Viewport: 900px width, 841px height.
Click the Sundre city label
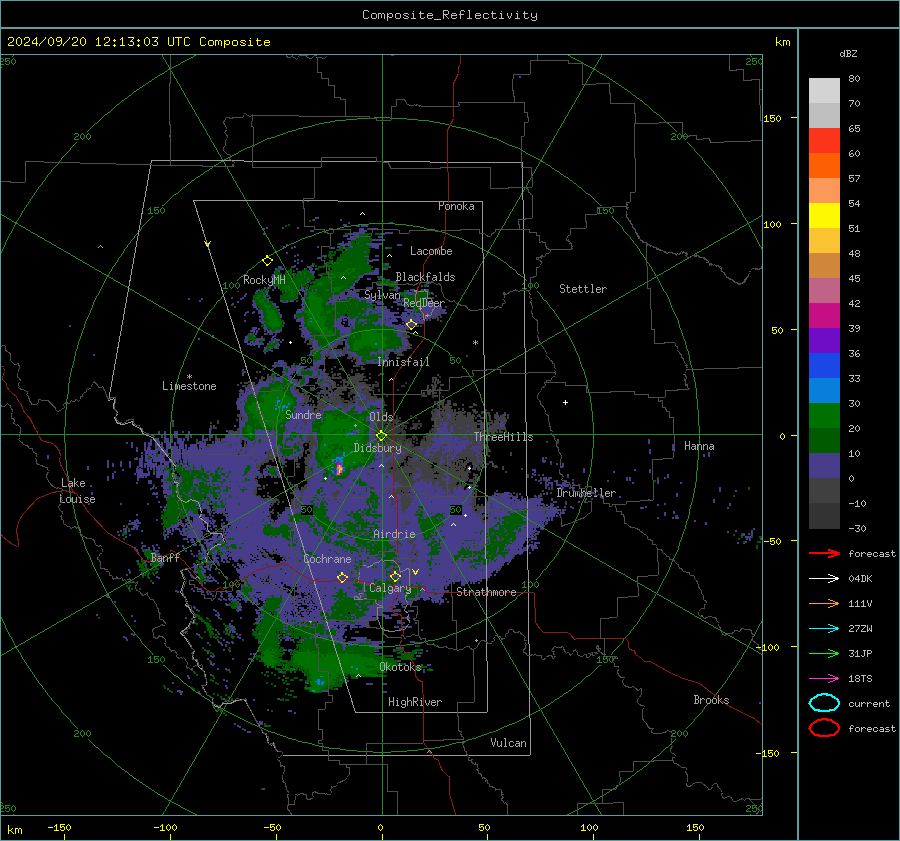(x=303, y=414)
